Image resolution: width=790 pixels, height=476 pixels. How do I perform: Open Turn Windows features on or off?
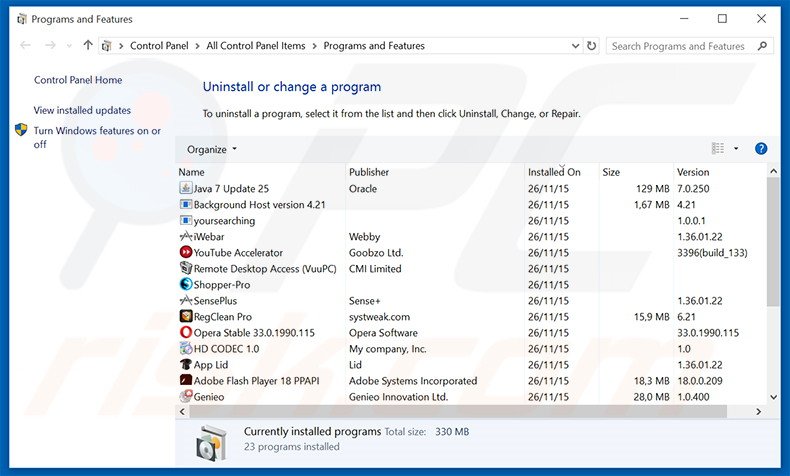[x=97, y=137]
